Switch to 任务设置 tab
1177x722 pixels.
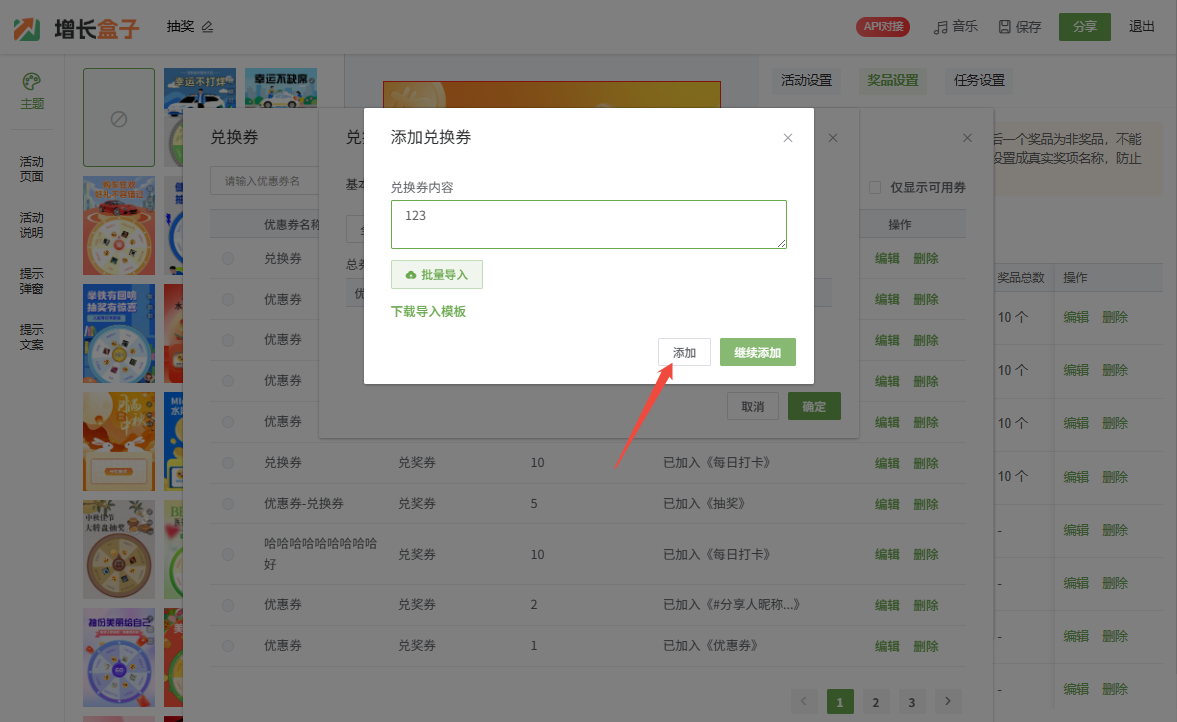[979, 80]
